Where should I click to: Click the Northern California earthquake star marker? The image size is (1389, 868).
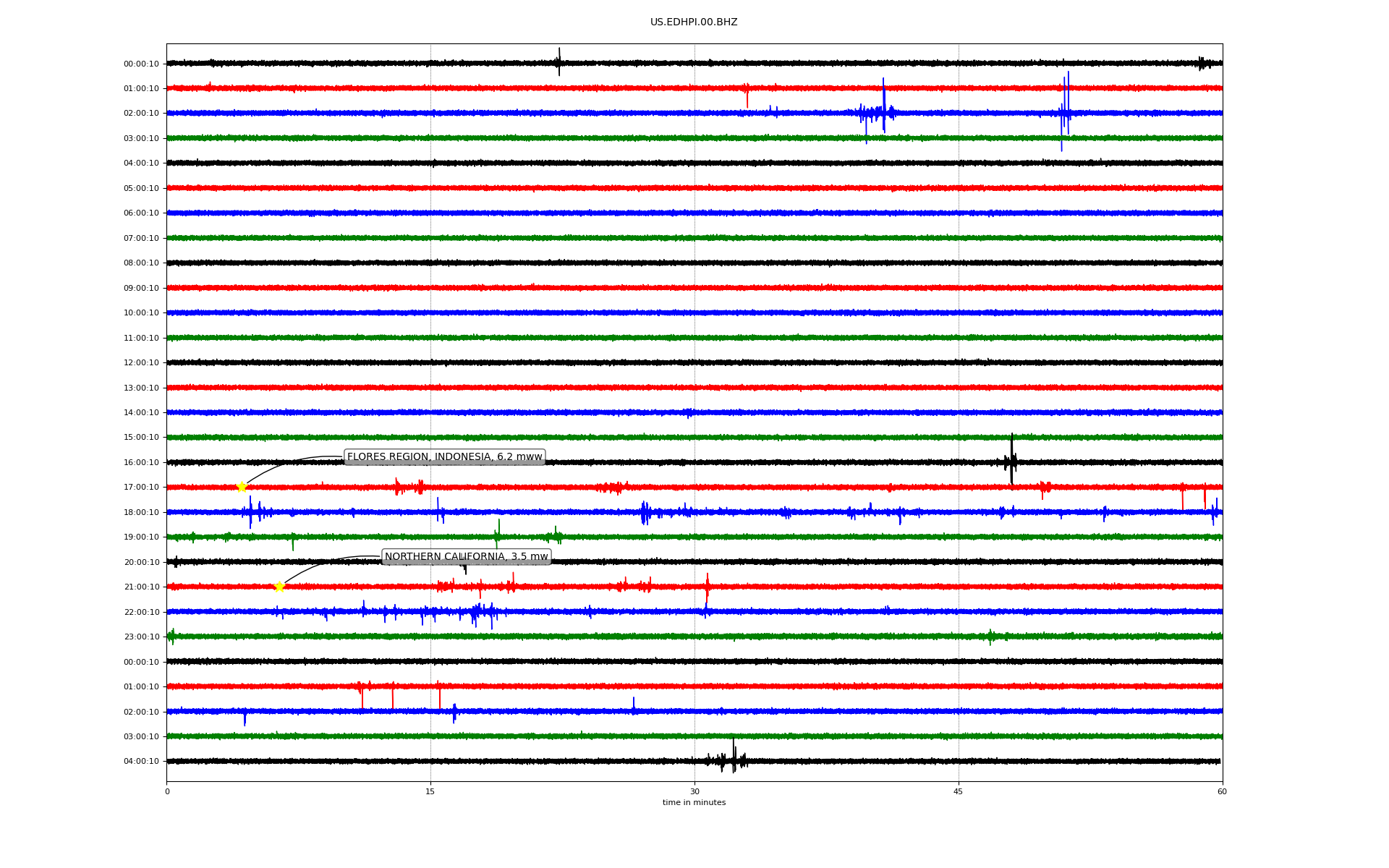(279, 587)
